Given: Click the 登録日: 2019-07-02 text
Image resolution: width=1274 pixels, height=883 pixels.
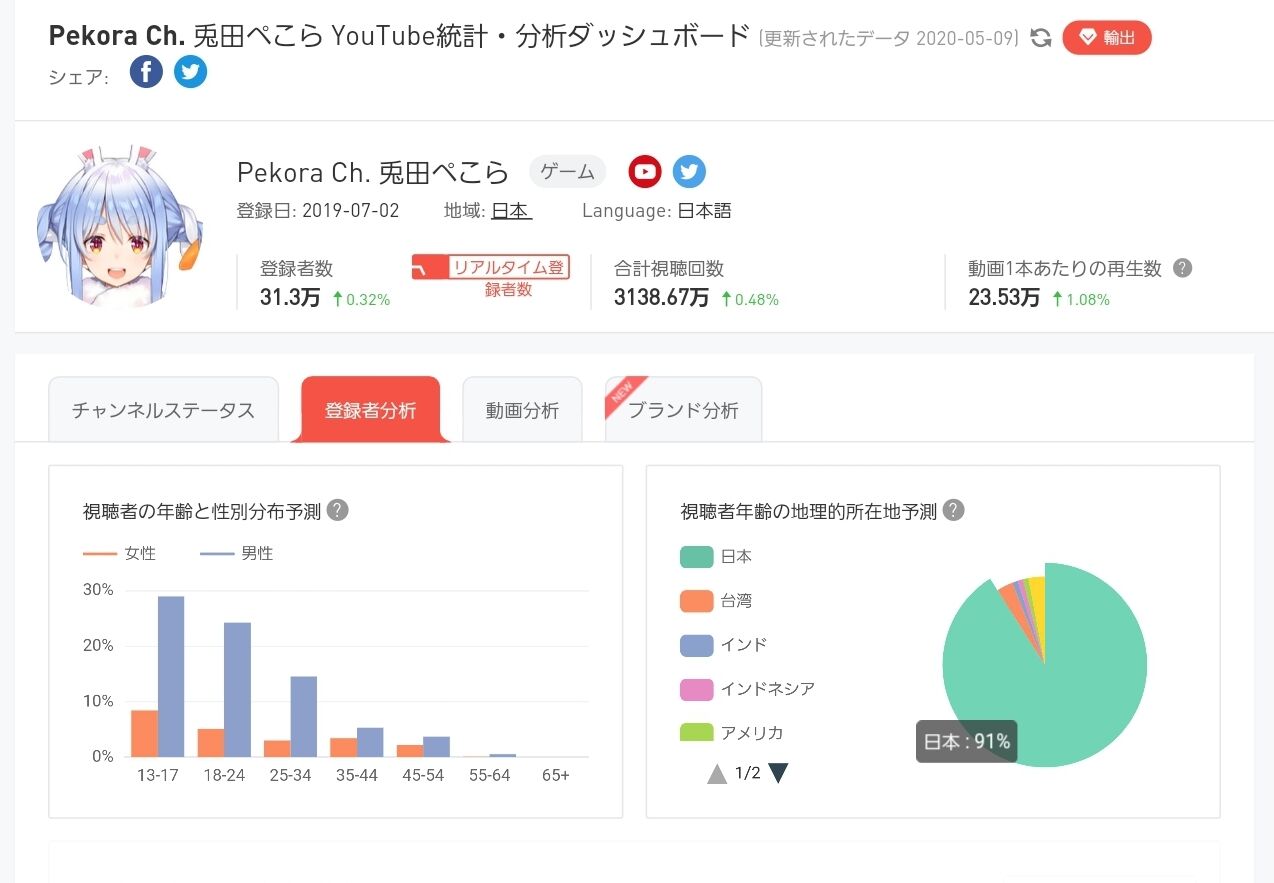Looking at the screenshot, I should (x=318, y=211).
